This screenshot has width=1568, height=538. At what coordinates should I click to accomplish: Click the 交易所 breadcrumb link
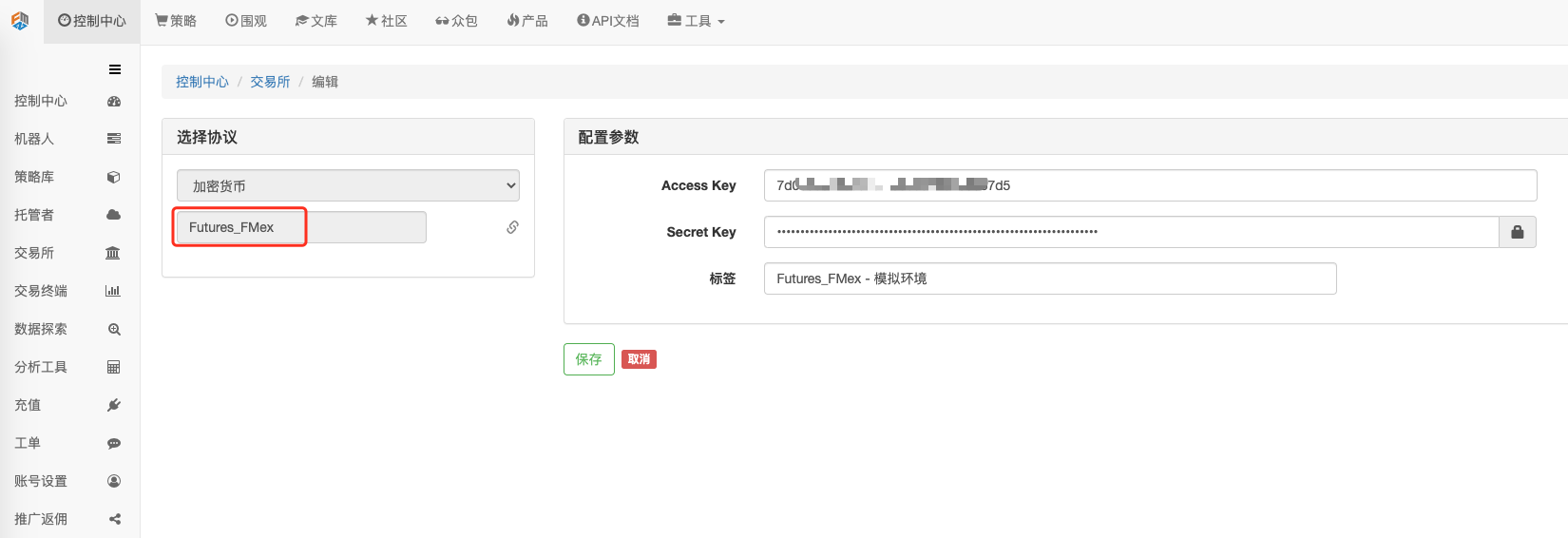click(x=270, y=82)
